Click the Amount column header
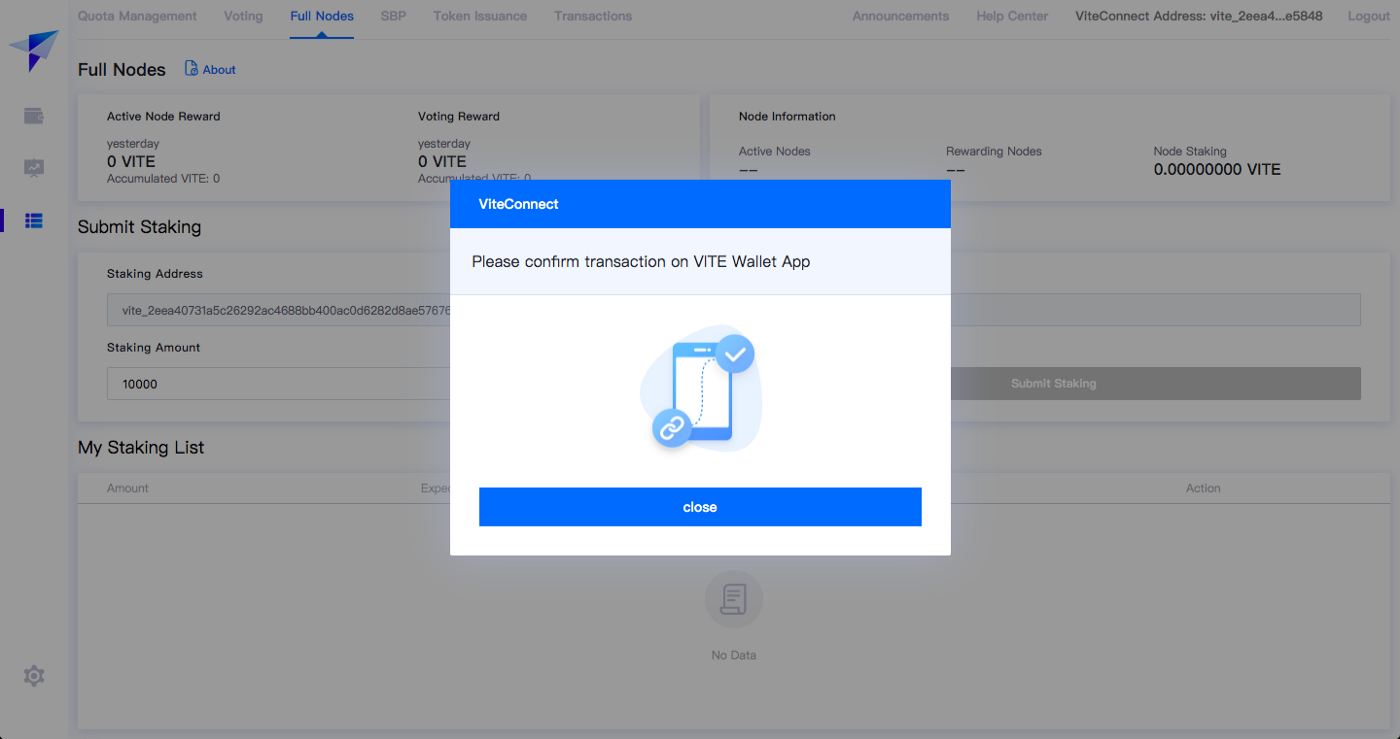This screenshot has width=1400, height=739. point(128,488)
